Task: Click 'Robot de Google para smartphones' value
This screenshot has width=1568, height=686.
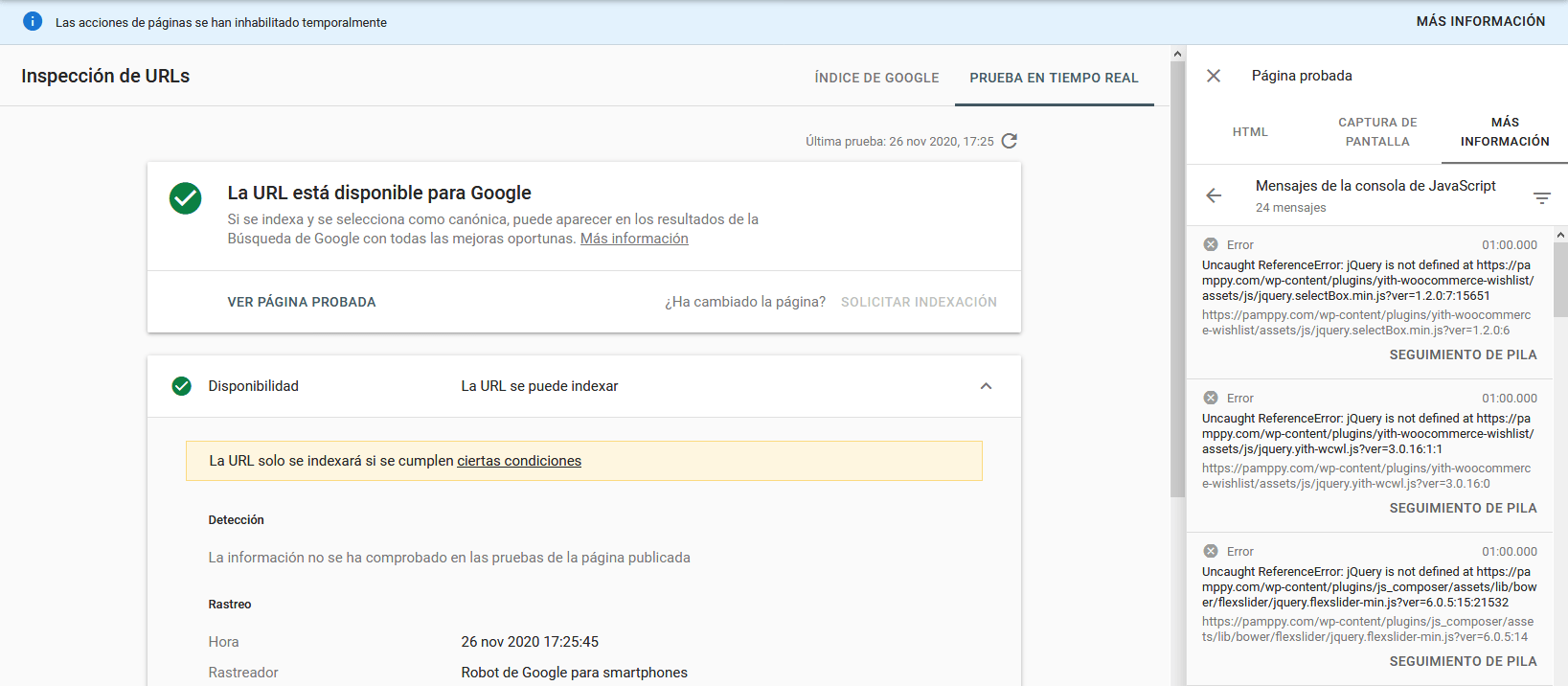Action: [574, 673]
